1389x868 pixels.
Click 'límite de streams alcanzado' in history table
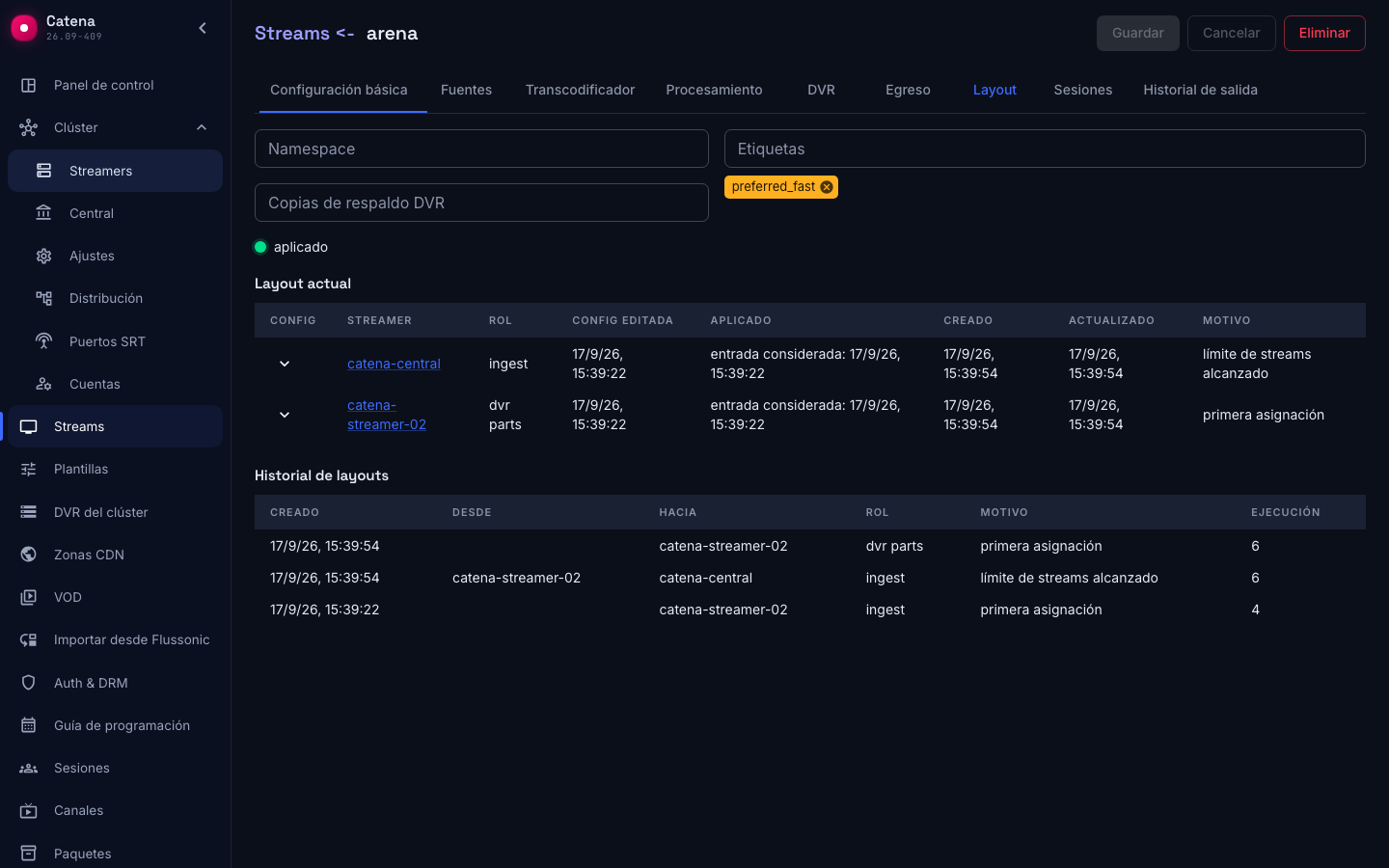[x=1069, y=578]
